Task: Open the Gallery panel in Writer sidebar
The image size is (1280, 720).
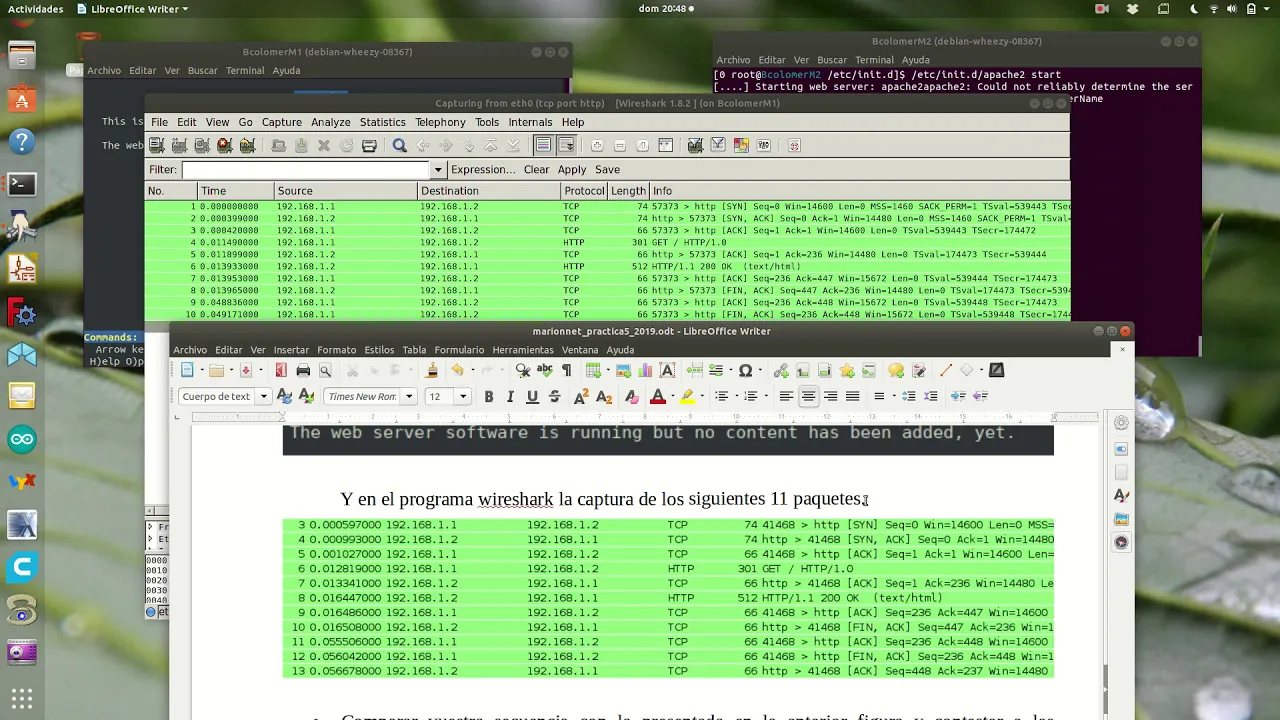Action: (1121, 519)
